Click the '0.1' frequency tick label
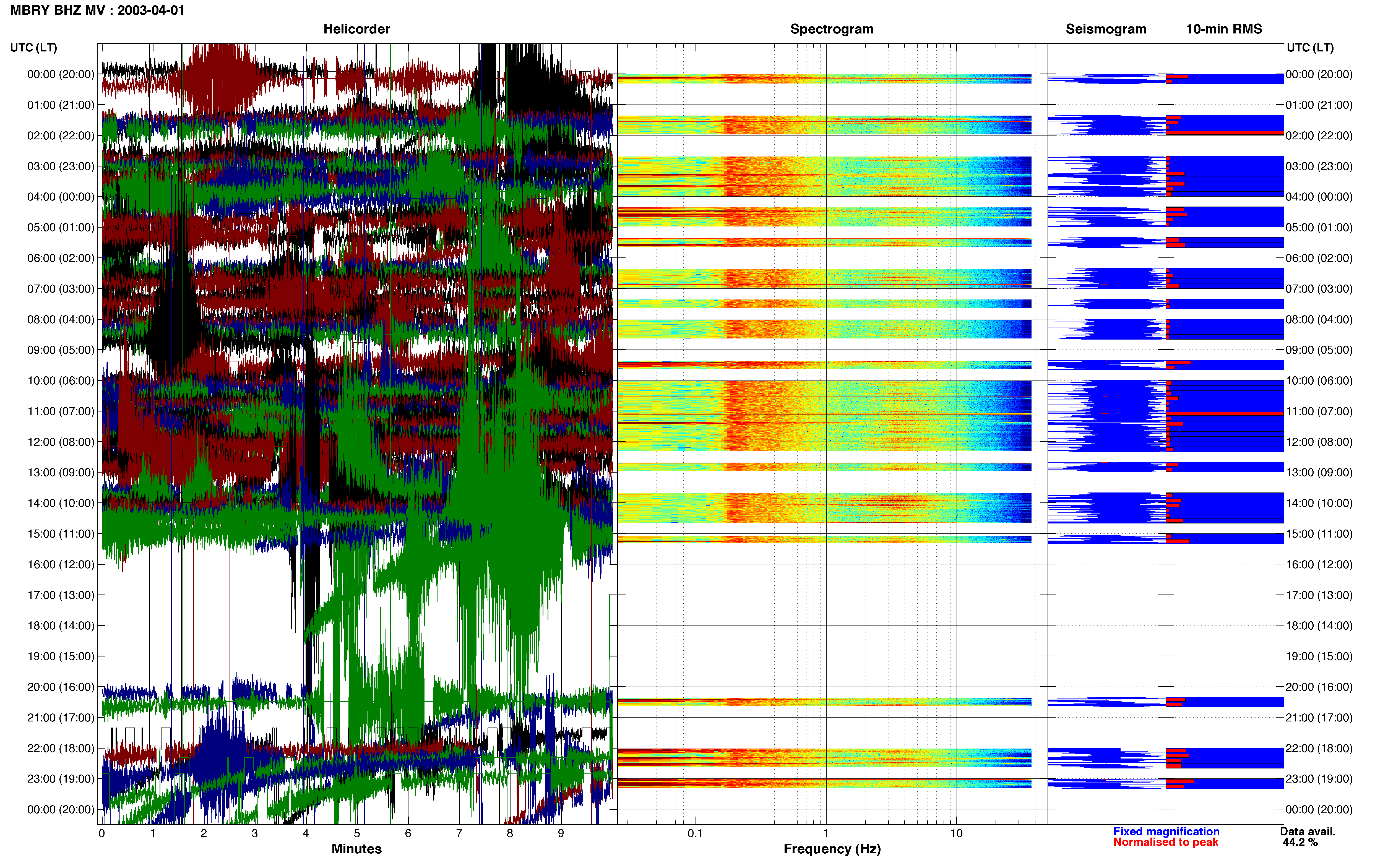Screen dimensions: 1388x868 [695, 833]
